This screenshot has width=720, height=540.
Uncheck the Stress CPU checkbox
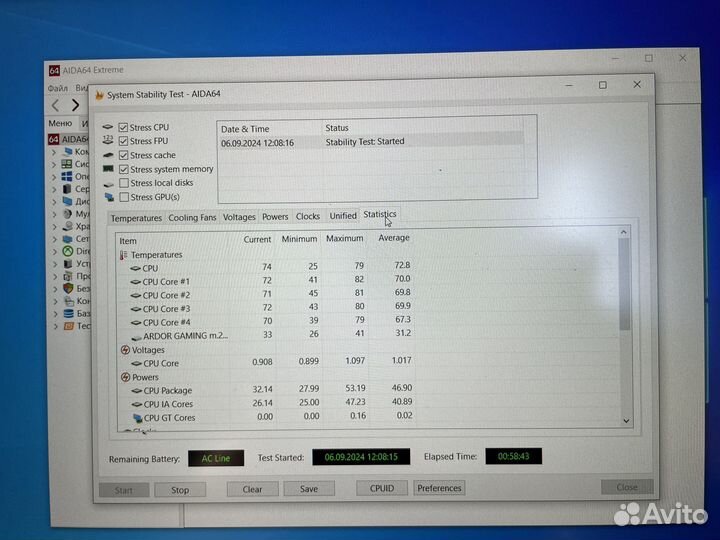tap(123, 127)
